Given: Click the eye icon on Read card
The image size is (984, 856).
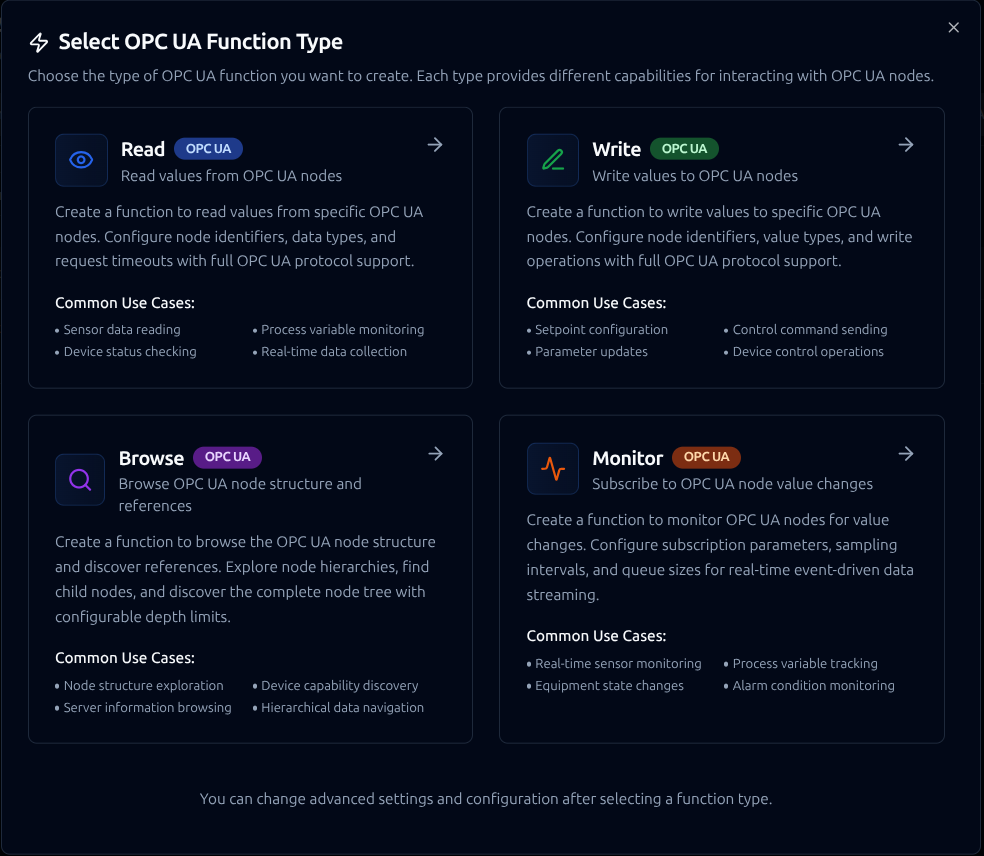Looking at the screenshot, I should tap(81, 160).
